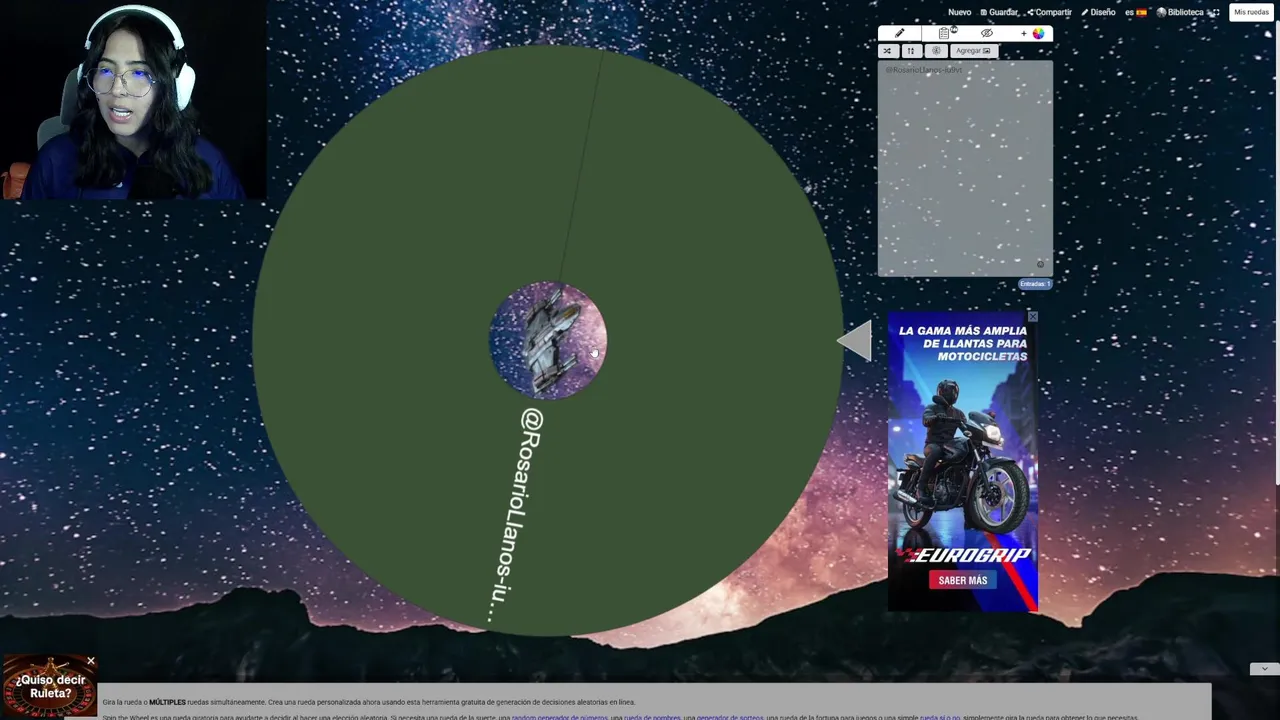Click the atom-like advanced options icon
Viewport: 1280px width, 720px height.
[936, 51]
